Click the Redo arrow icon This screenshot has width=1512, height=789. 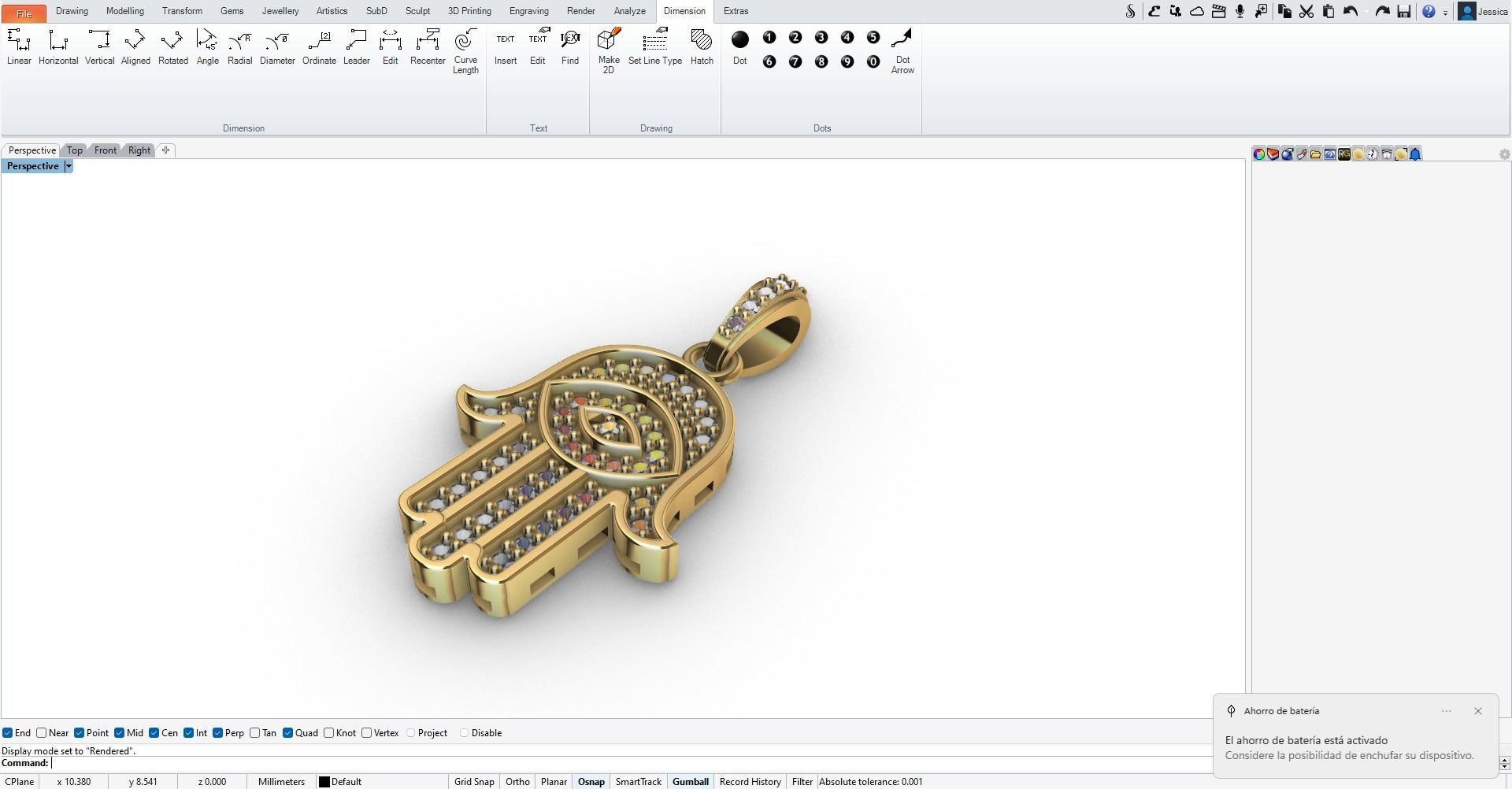1381,11
